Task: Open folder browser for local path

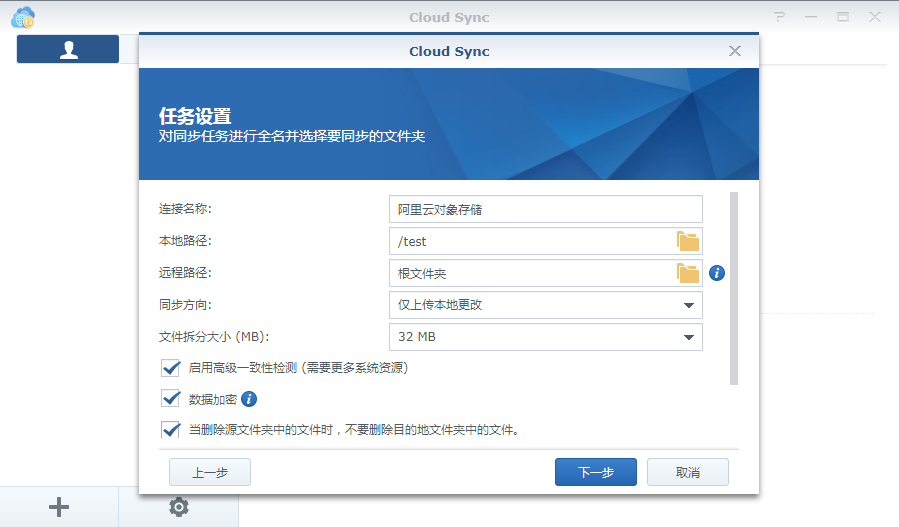Action: (x=688, y=241)
